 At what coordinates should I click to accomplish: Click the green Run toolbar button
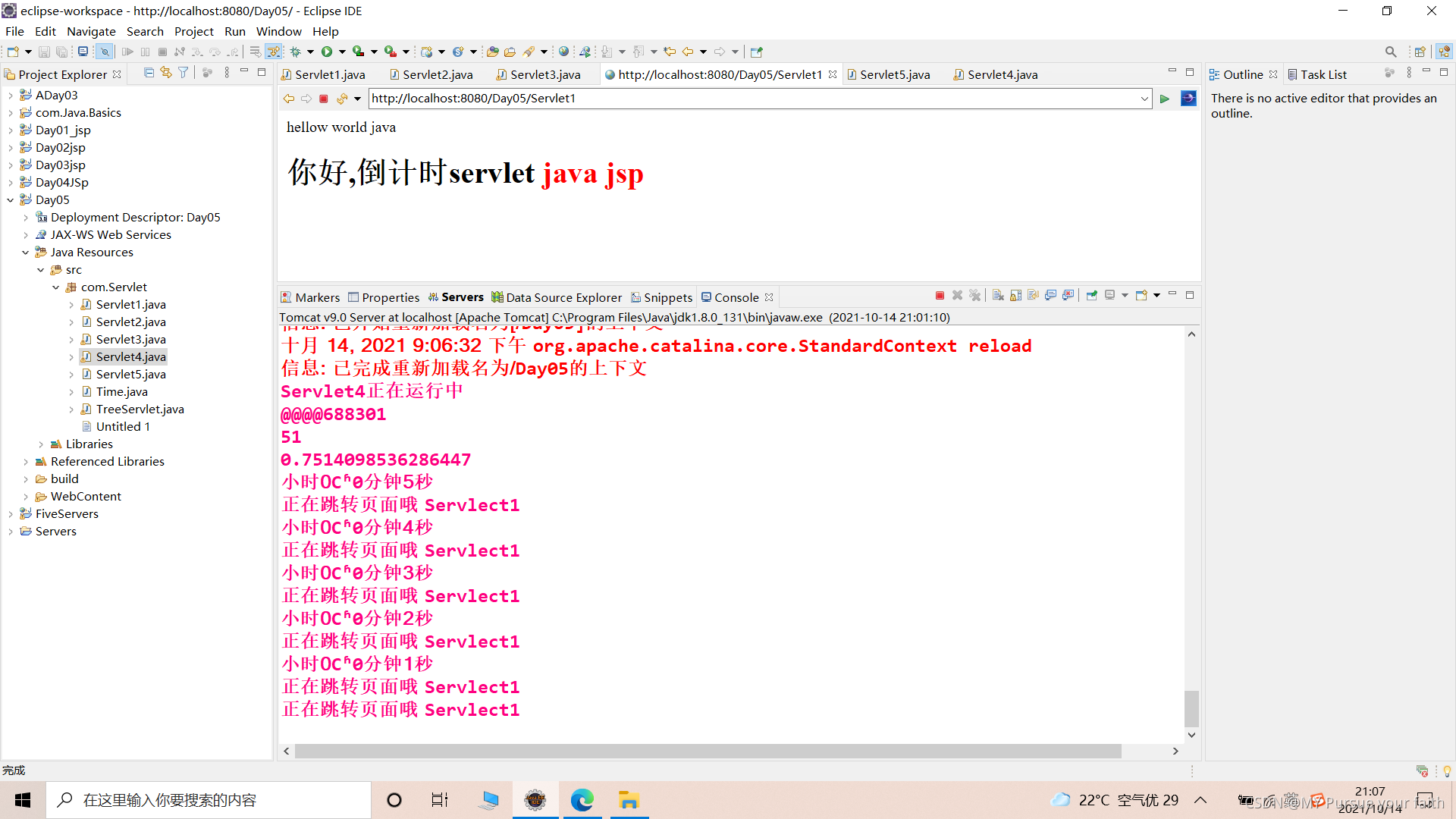(327, 52)
